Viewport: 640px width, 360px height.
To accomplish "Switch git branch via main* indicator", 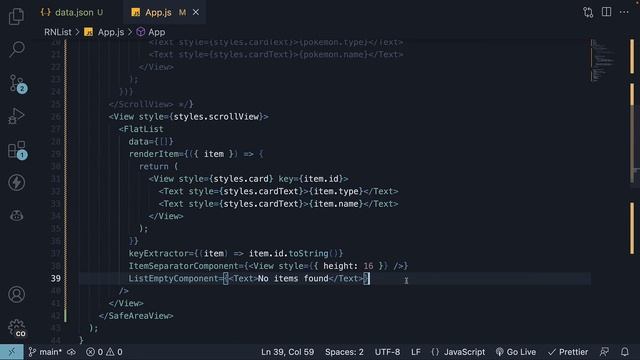I will tap(45, 352).
